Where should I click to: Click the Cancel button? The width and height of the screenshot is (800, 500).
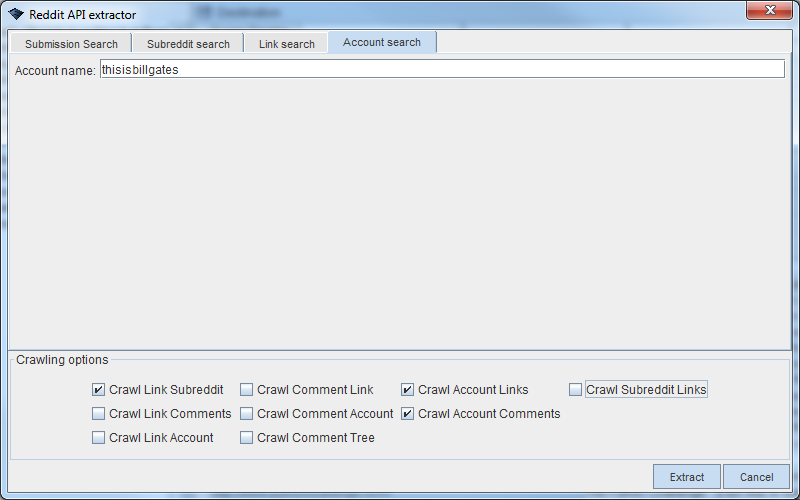click(756, 477)
